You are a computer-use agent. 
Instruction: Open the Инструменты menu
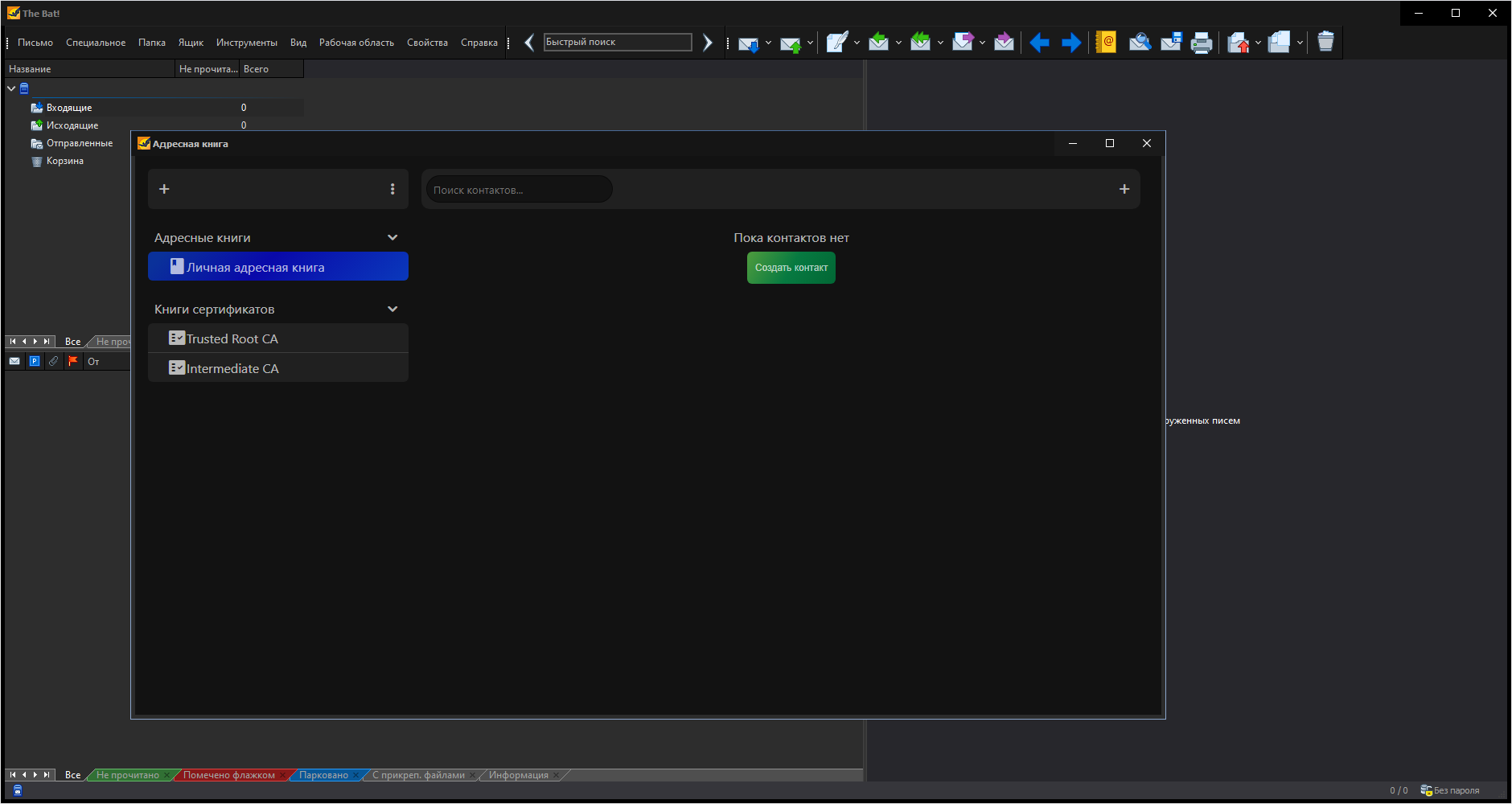246,43
